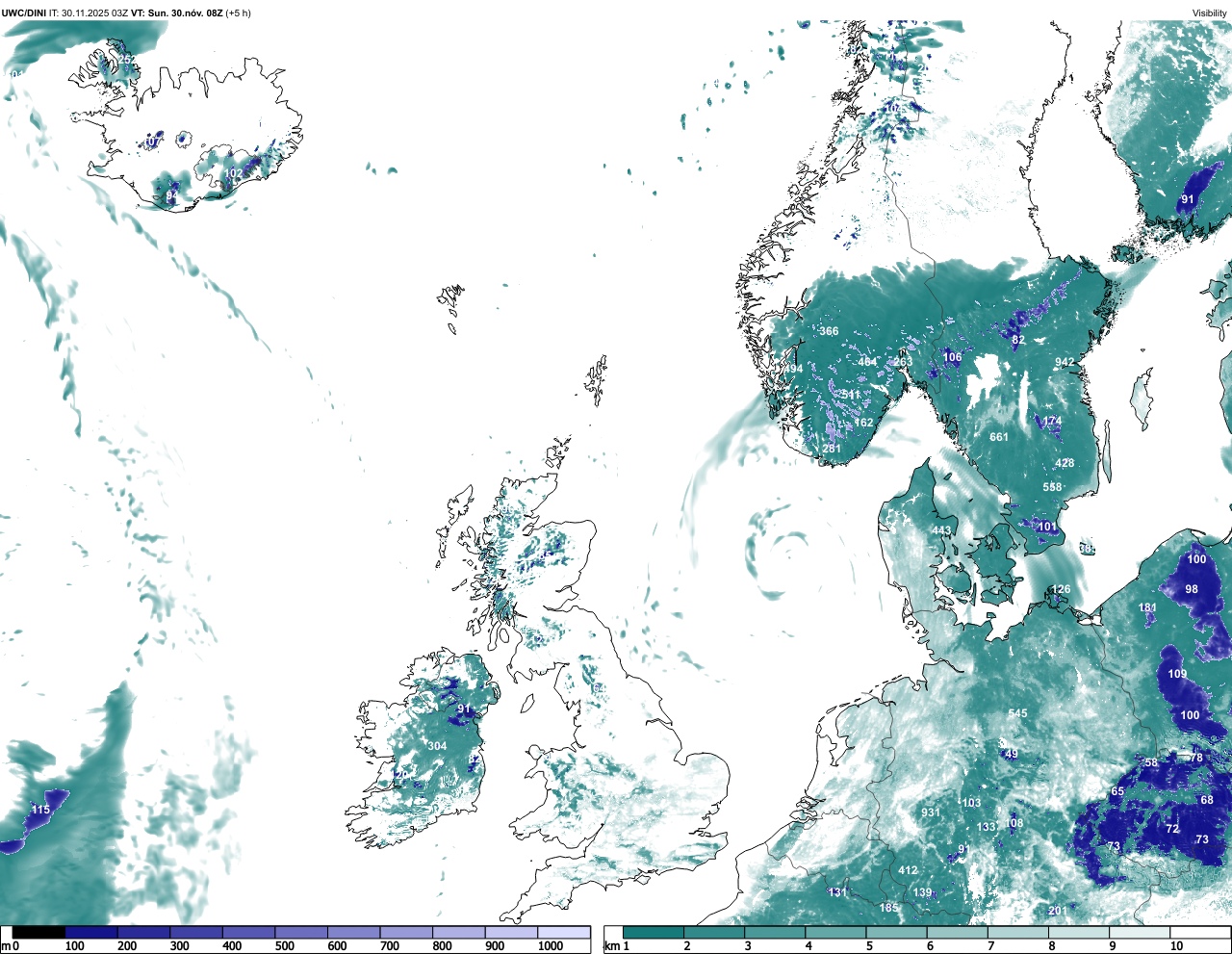Click the '428' value in southeast Sweden
Viewport: 1232px width, 954px height.
click(1065, 463)
